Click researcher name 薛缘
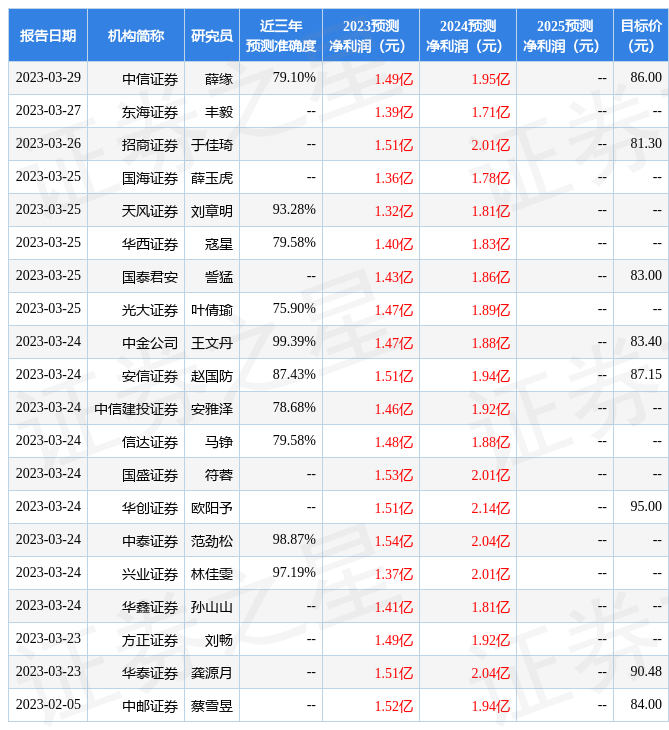 219,79
